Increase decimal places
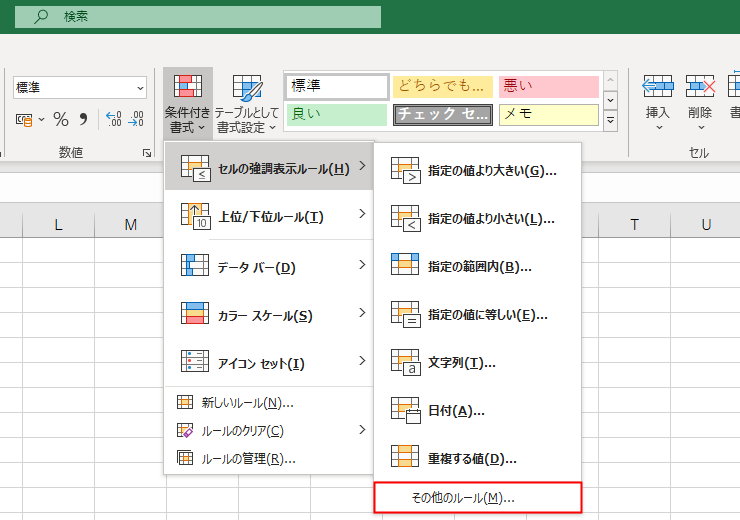 (113, 119)
